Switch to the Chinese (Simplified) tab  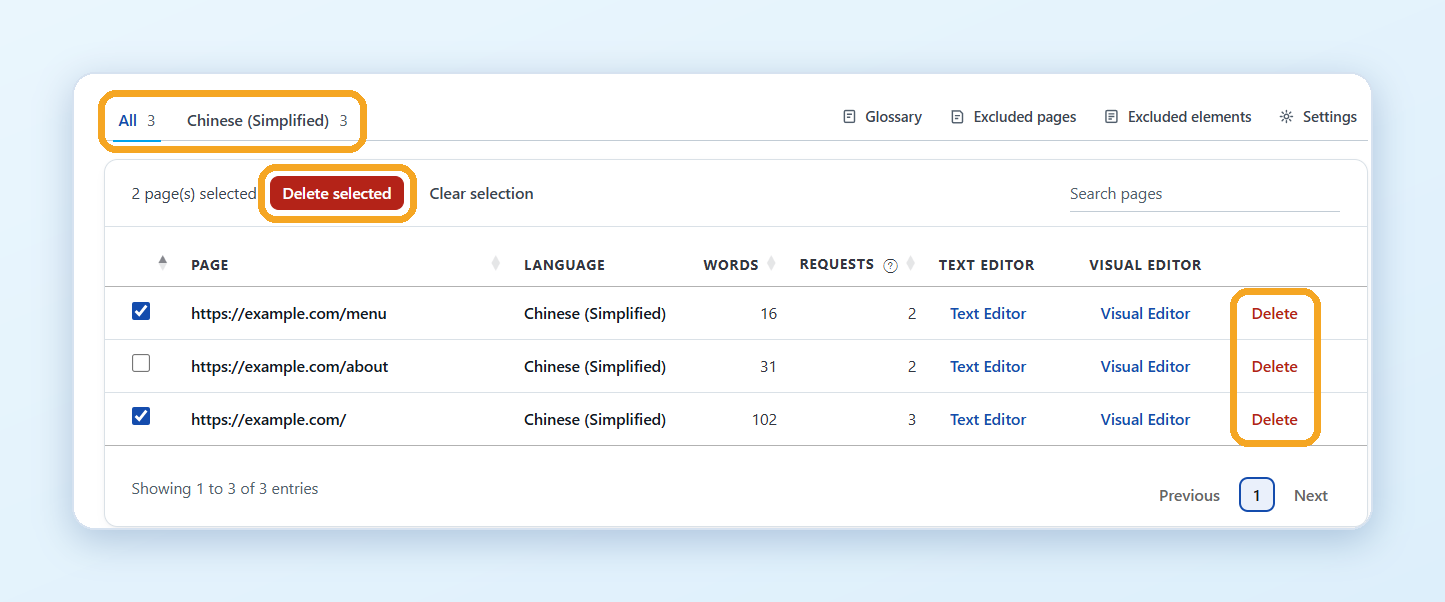click(x=267, y=121)
